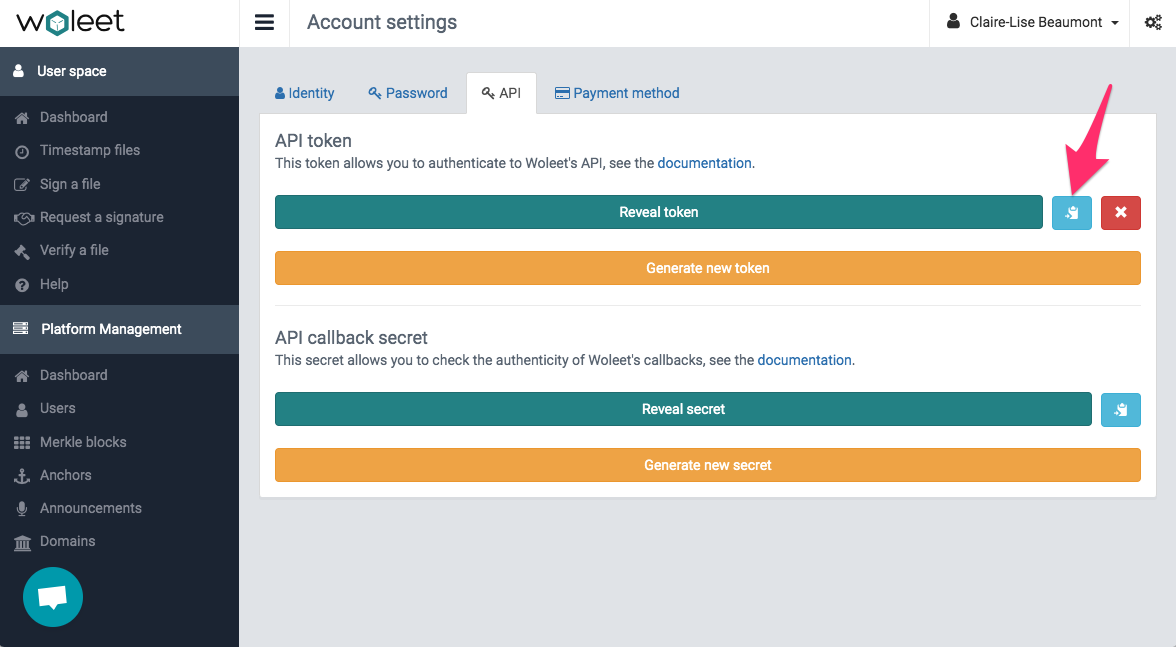Open the settings gears icon
This screenshot has width=1176, height=647.
click(x=1151, y=23)
